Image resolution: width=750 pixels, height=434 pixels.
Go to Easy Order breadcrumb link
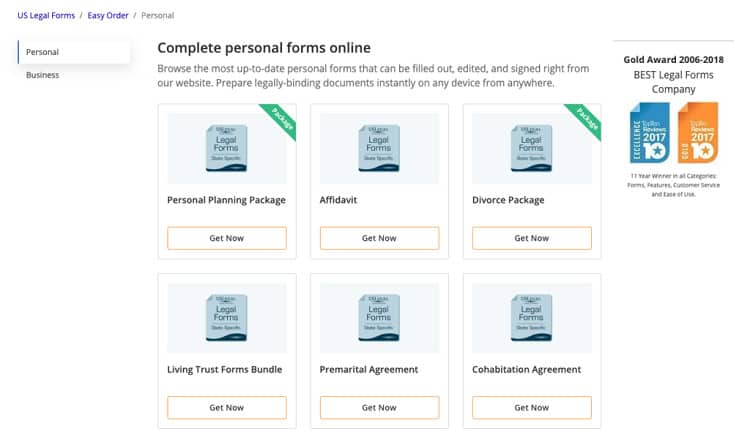click(108, 15)
